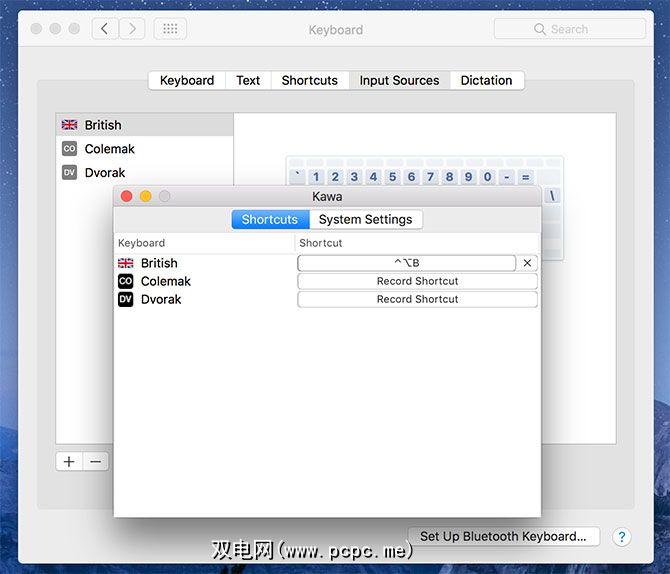Open Dictation tab
The image size is (670, 574).
486,80
